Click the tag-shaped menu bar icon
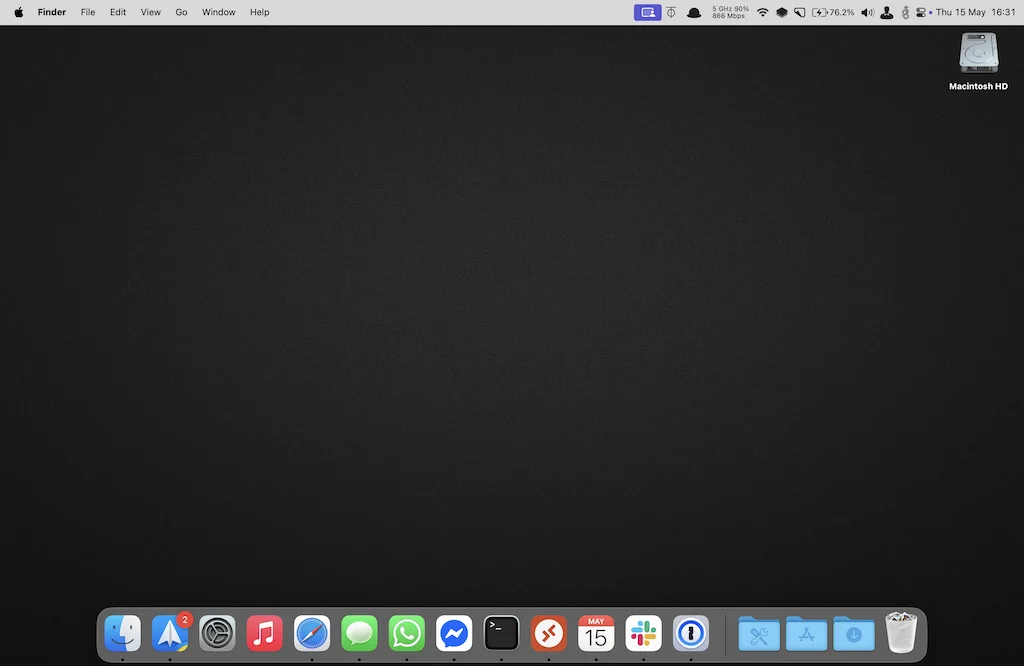The height and width of the screenshot is (666, 1024). pos(799,12)
